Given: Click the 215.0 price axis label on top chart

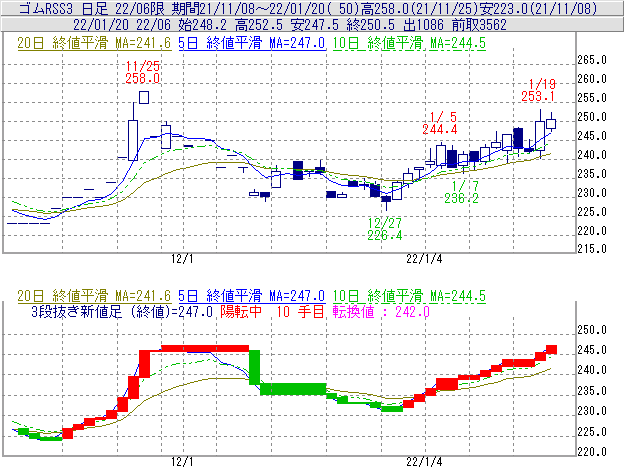Looking at the screenshot, I should pos(592,249).
